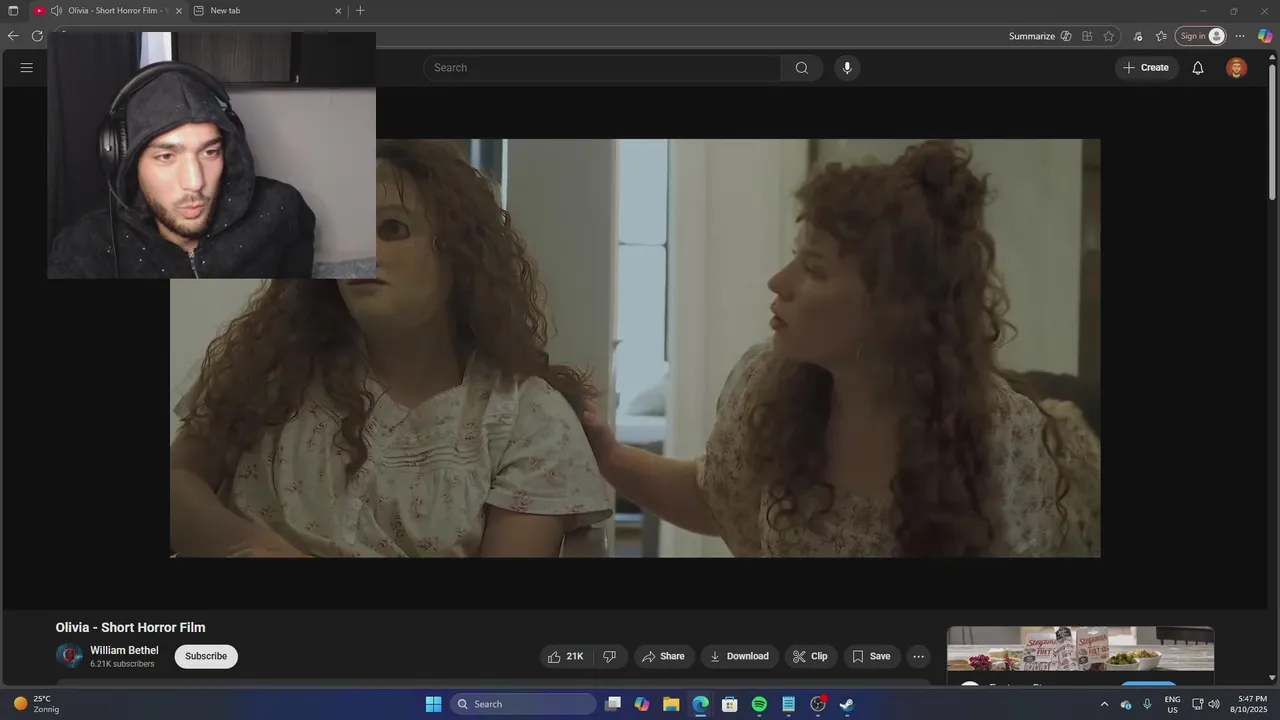This screenshot has width=1280, height=720.
Task: Click the YouTube search magnifier button
Action: click(x=802, y=68)
